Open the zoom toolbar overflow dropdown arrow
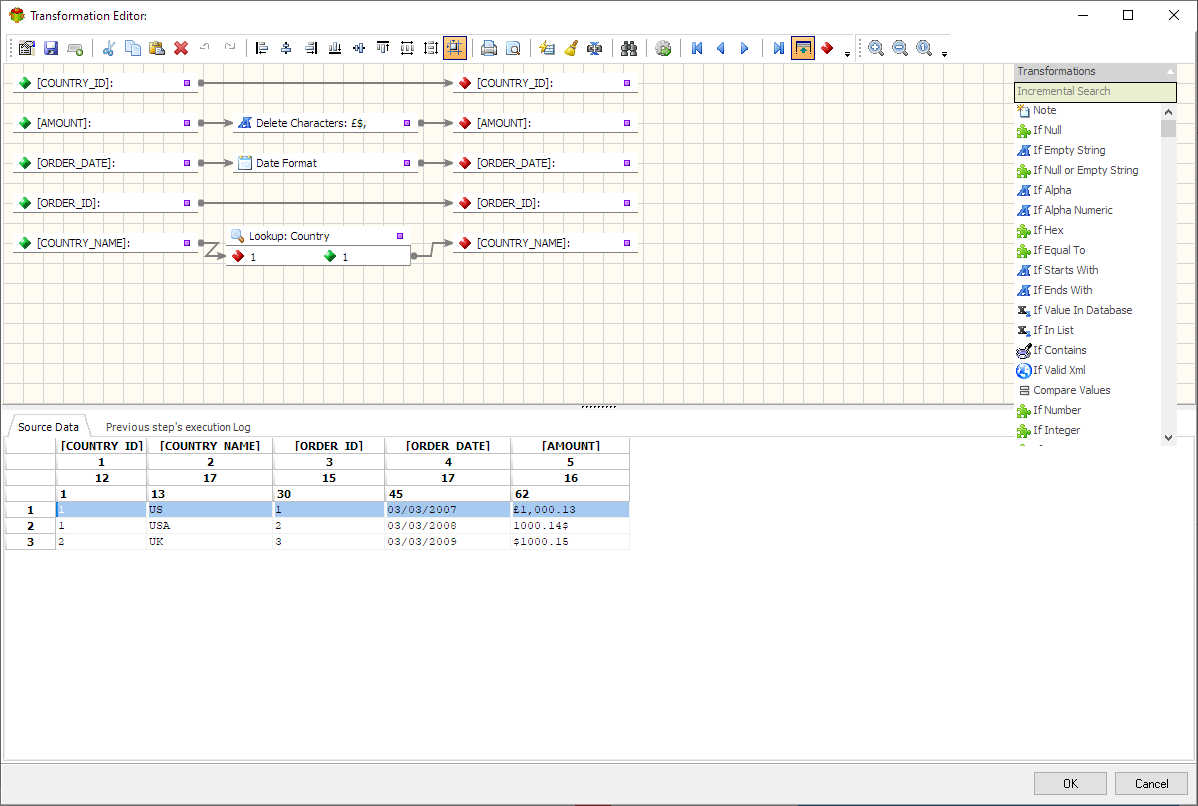 945,54
